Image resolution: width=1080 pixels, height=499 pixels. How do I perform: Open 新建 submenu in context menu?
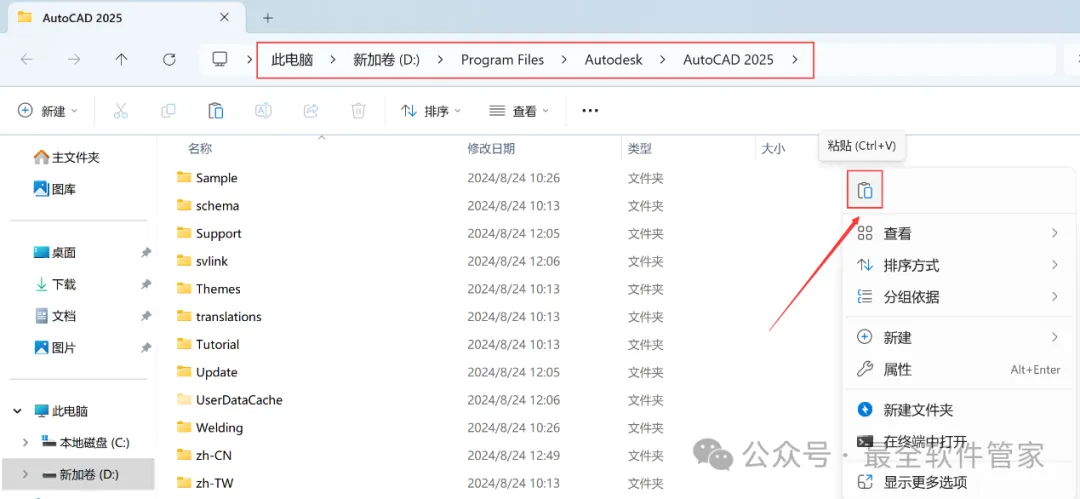[959, 338]
